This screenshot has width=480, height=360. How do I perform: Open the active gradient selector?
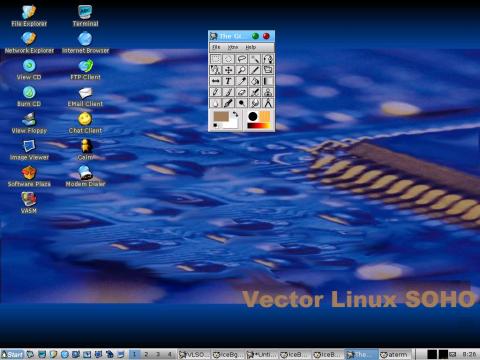click(259, 126)
